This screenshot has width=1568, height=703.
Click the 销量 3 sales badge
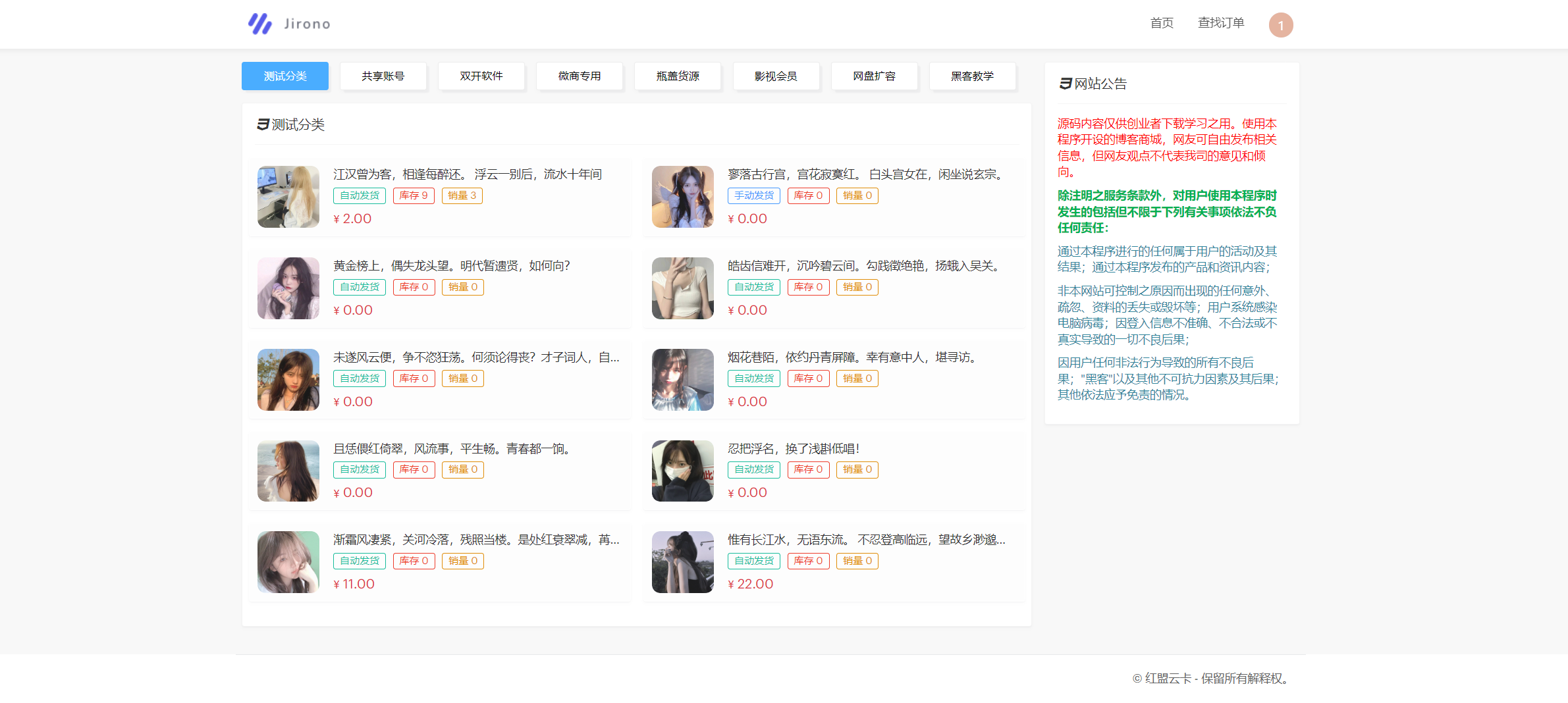coord(462,195)
